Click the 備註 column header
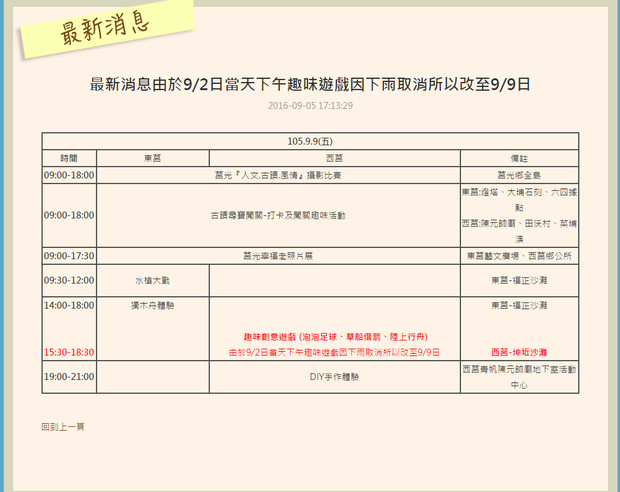This screenshot has width=620, height=492. [x=519, y=158]
